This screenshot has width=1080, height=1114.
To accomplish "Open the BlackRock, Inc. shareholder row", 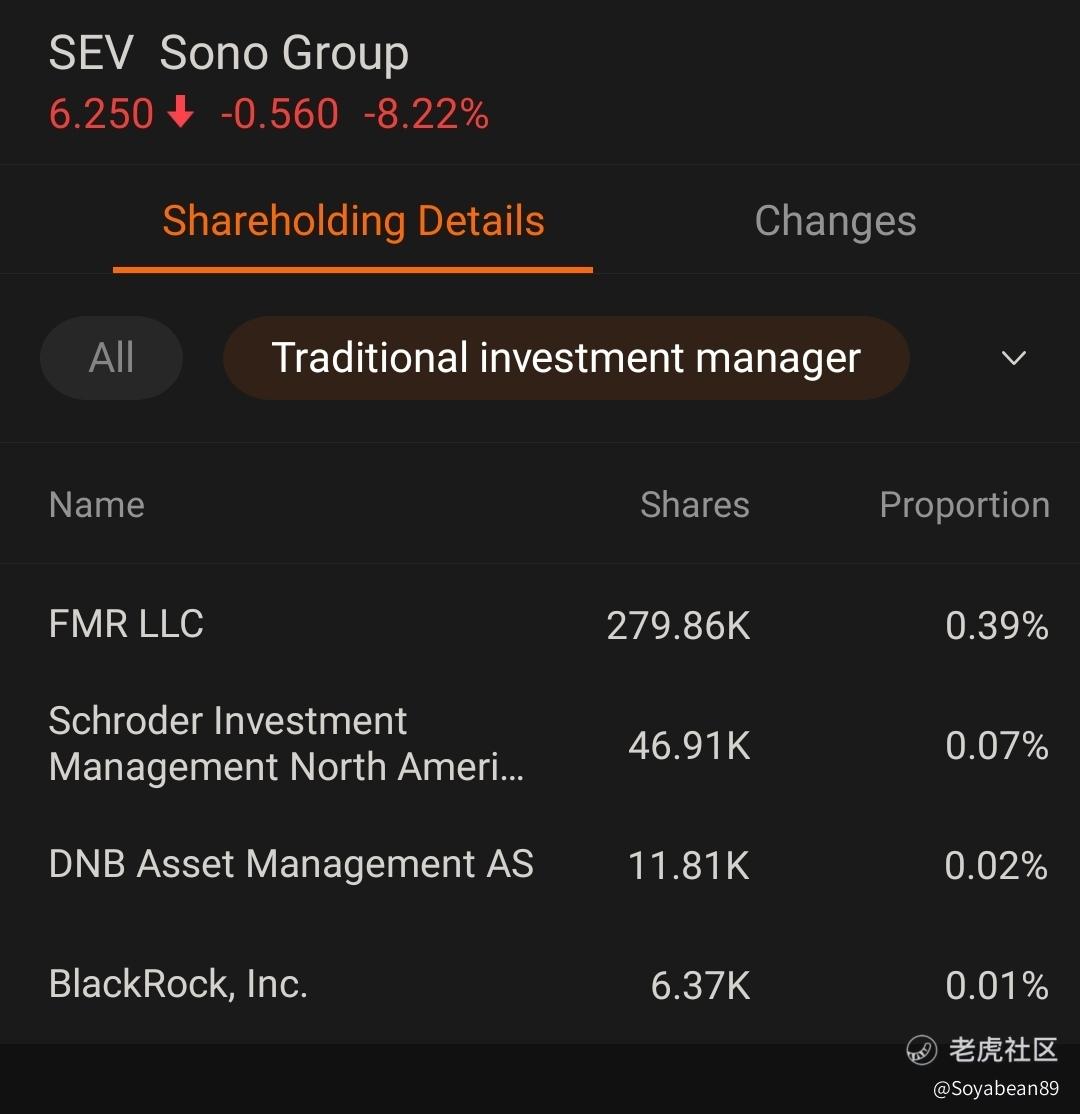I will pyautogui.click(x=540, y=985).
